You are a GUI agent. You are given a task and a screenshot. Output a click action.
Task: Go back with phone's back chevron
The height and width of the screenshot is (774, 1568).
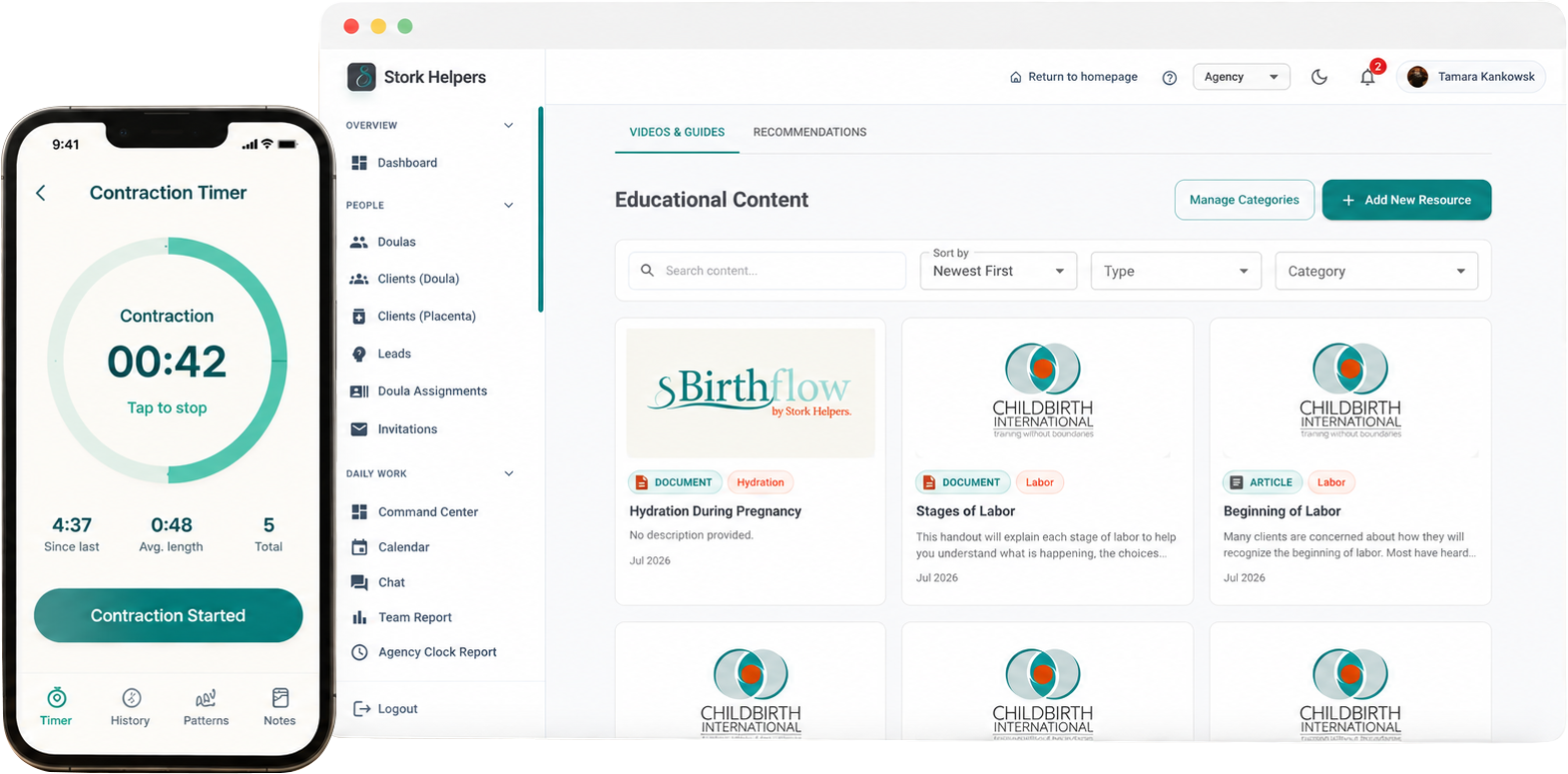41,193
